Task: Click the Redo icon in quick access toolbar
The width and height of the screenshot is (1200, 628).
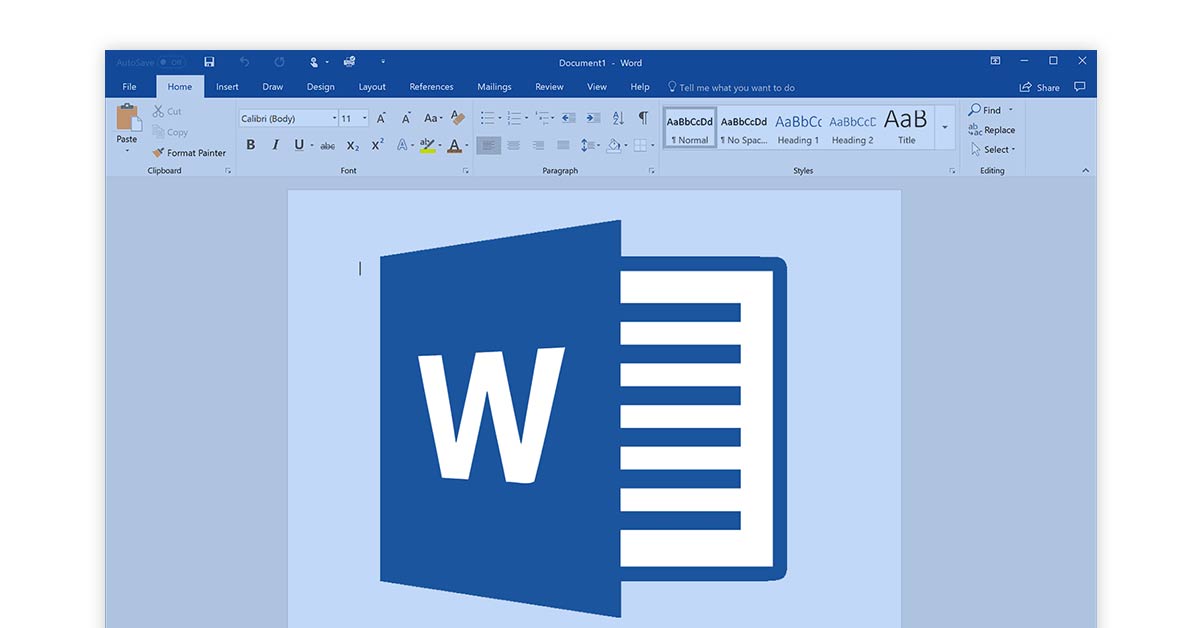Action: click(x=279, y=62)
